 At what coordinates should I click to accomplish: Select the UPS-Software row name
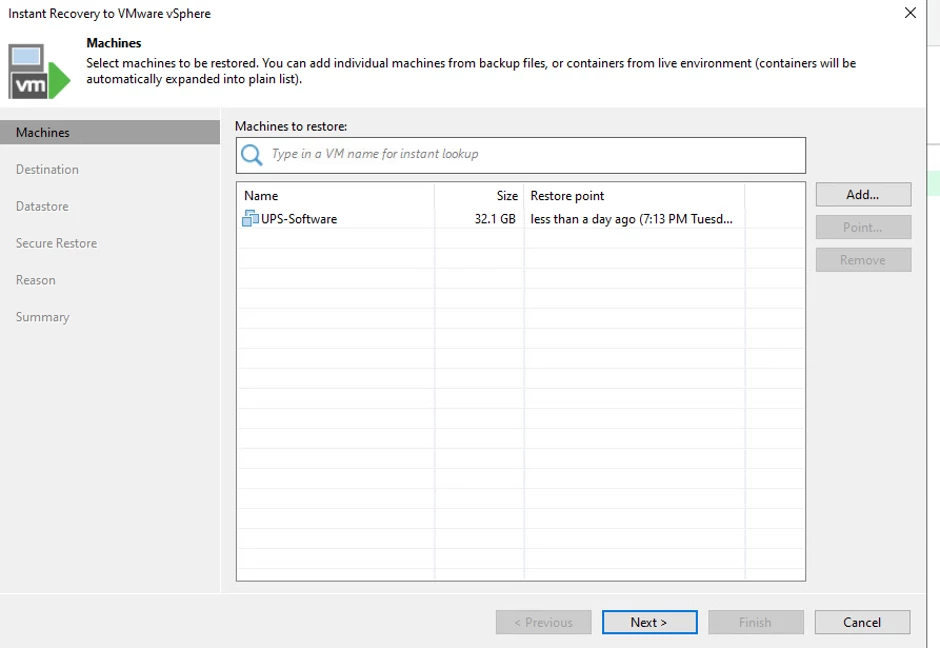pos(299,219)
